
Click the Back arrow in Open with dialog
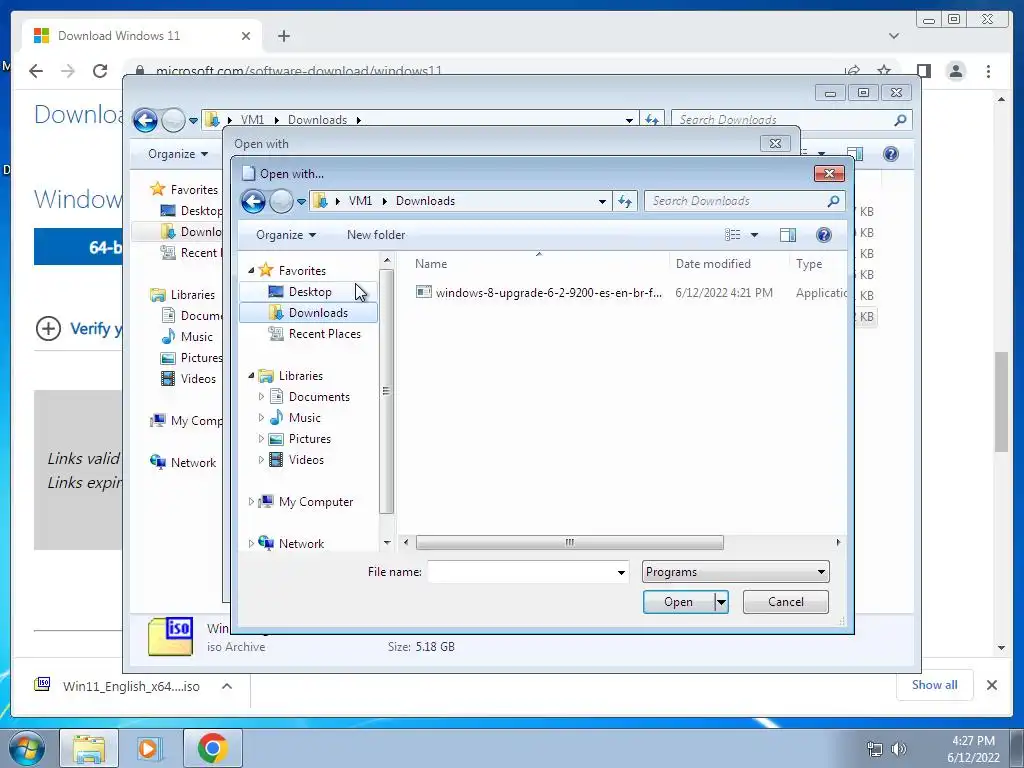(x=253, y=201)
